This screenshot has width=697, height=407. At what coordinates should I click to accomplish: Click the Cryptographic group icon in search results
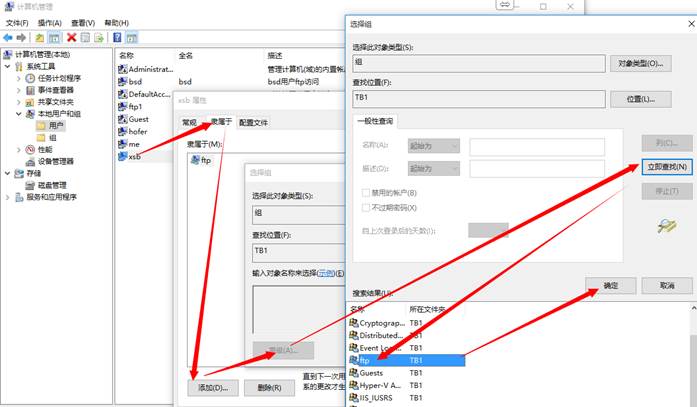click(354, 323)
